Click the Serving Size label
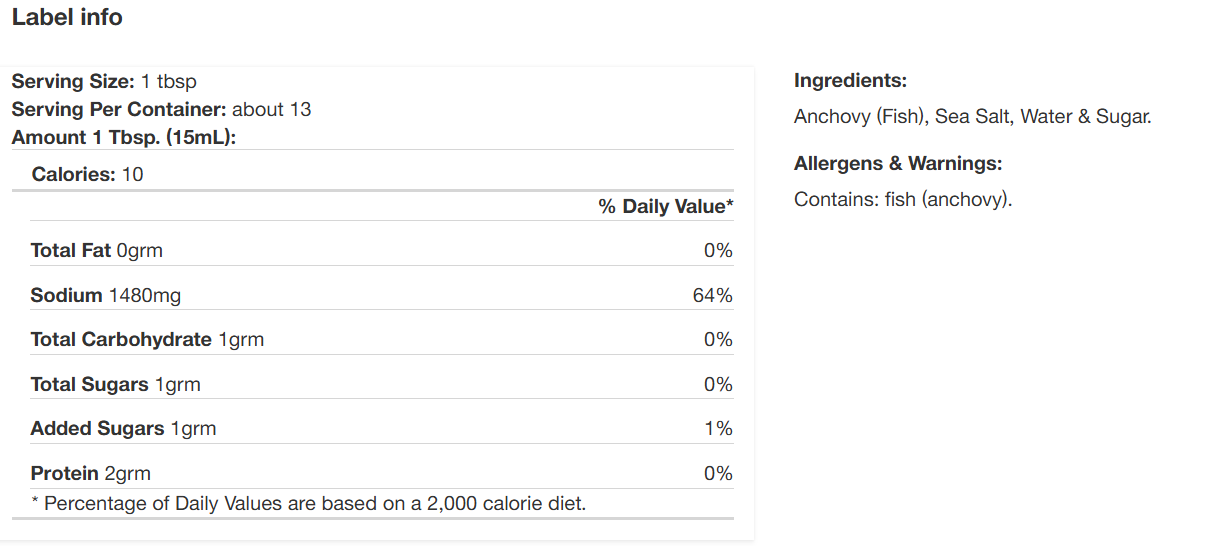The height and width of the screenshot is (546, 1213). pyautogui.click(x=72, y=81)
